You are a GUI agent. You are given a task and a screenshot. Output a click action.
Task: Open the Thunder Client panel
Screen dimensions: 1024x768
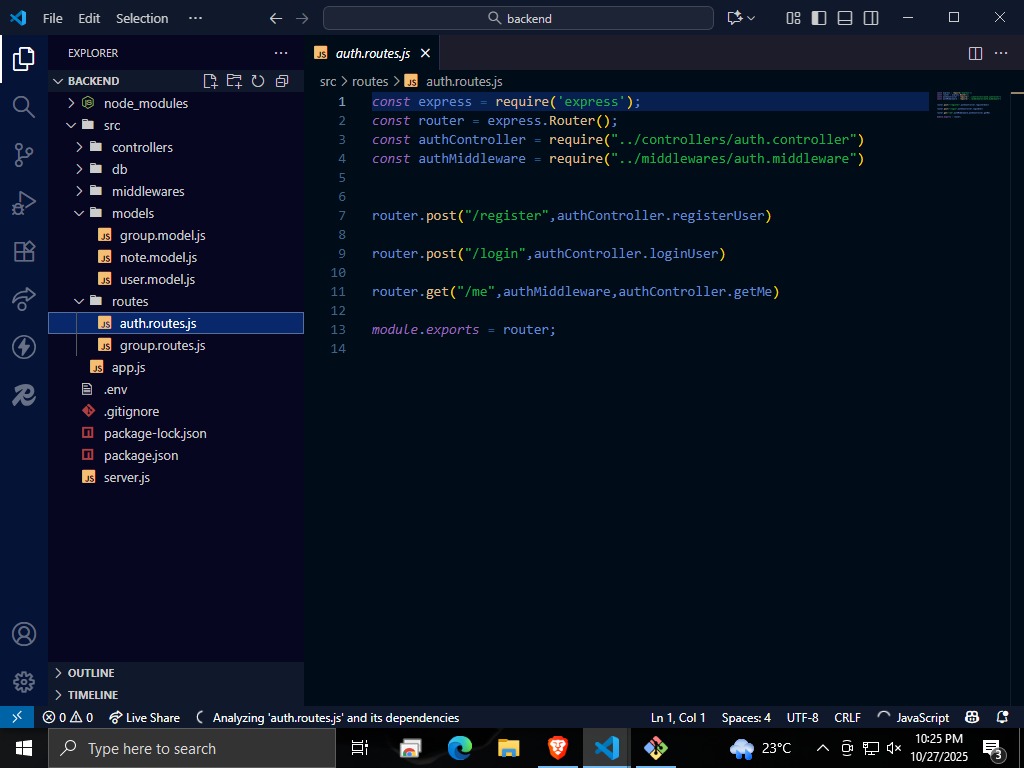[x=22, y=347]
